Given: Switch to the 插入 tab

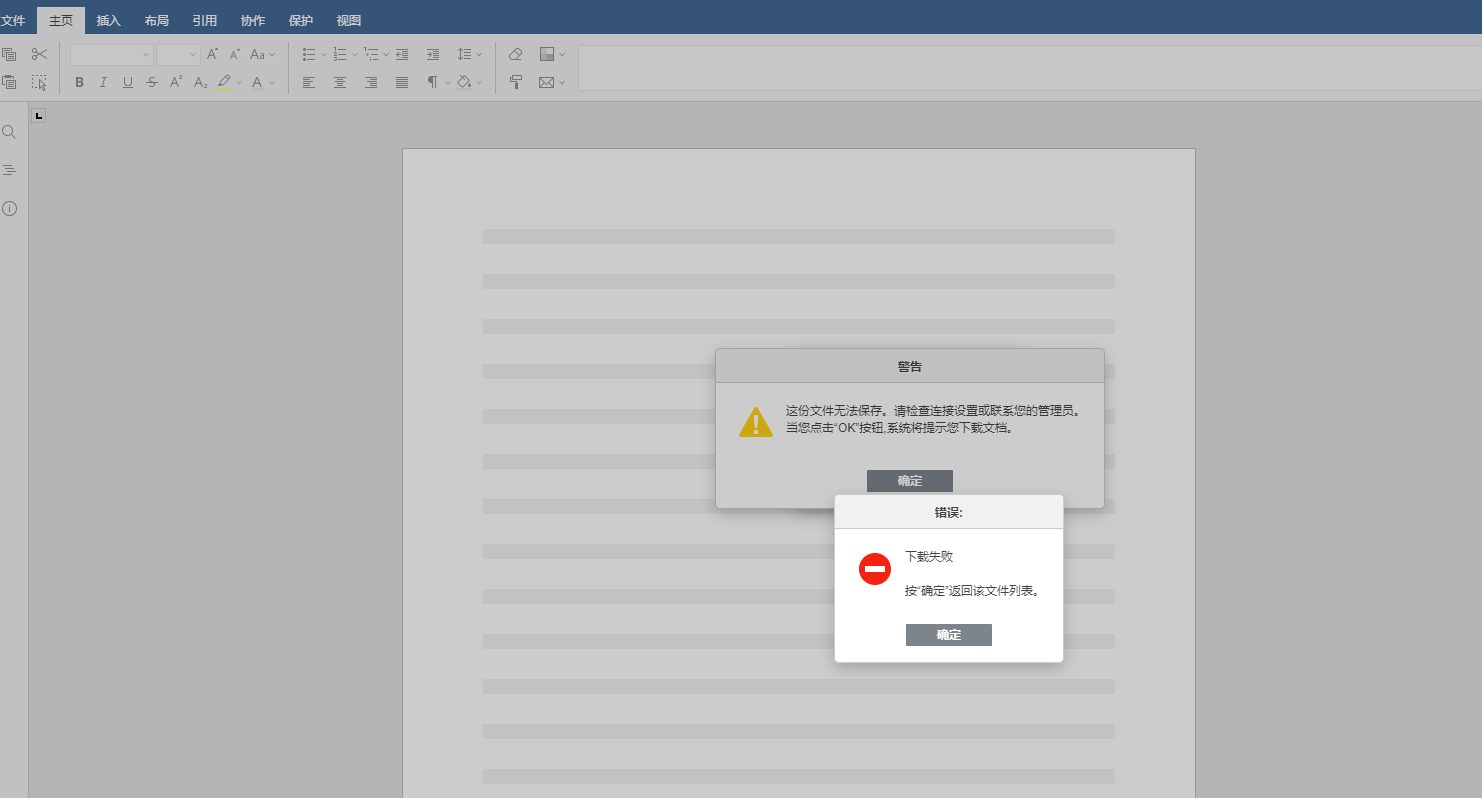Looking at the screenshot, I should [108, 20].
